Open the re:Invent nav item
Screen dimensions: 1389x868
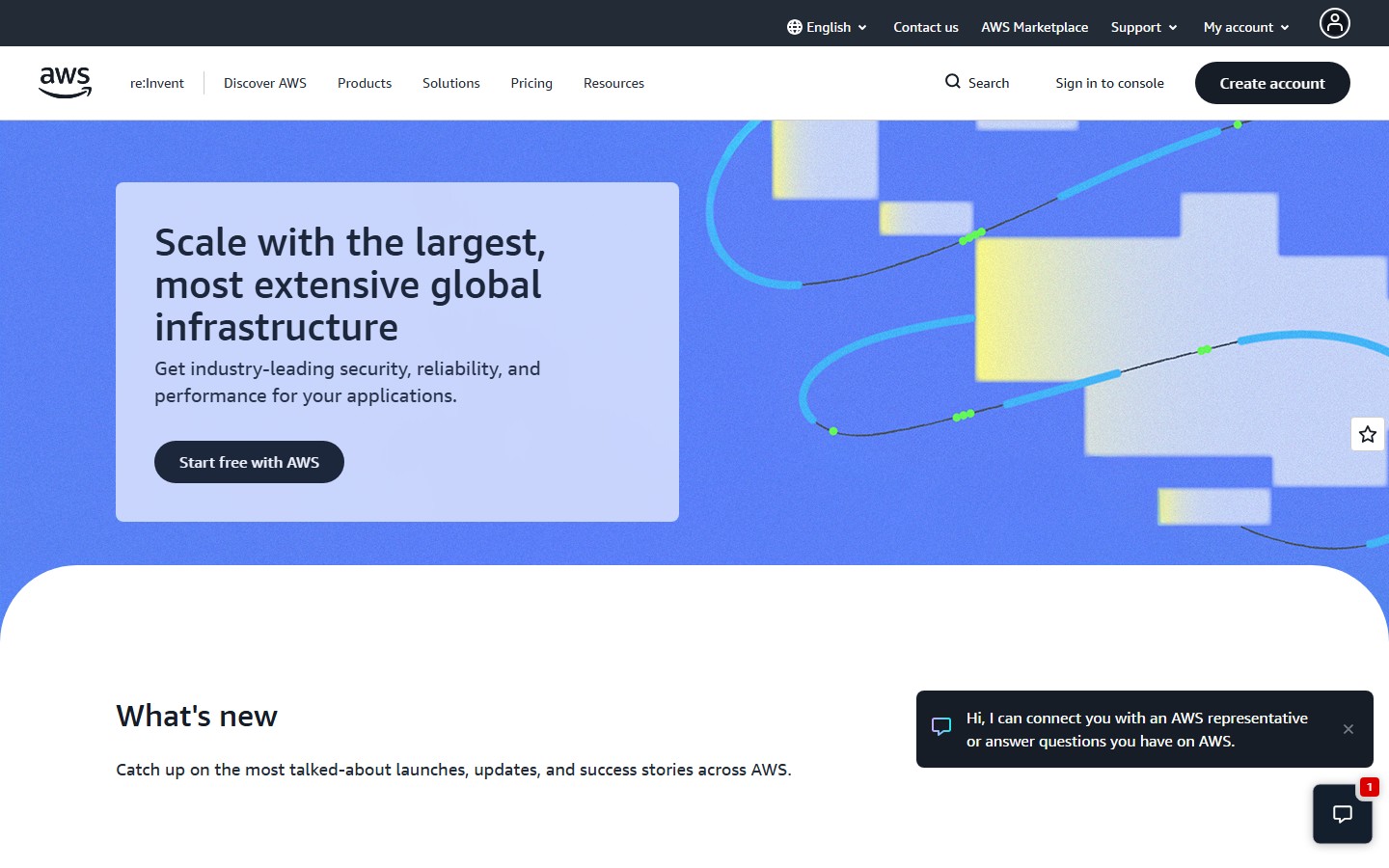(157, 83)
